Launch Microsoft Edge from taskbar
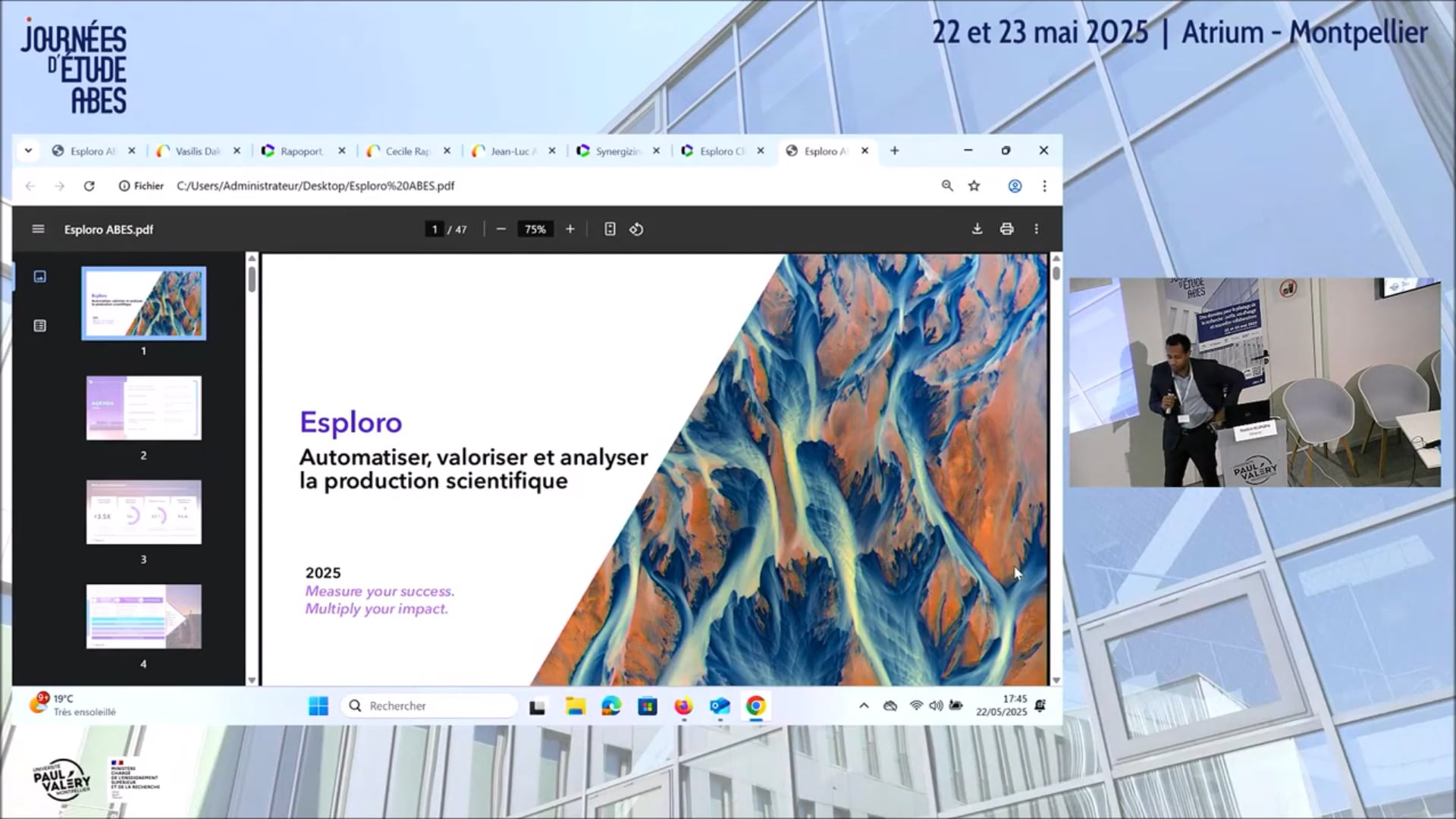The image size is (1456, 819). point(611,707)
